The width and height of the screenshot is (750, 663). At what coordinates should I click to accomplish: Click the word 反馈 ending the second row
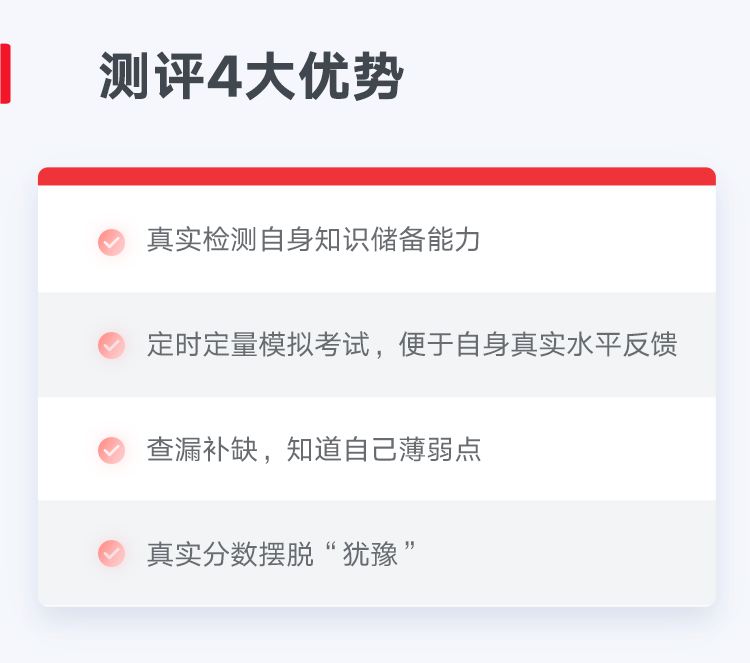coord(650,344)
